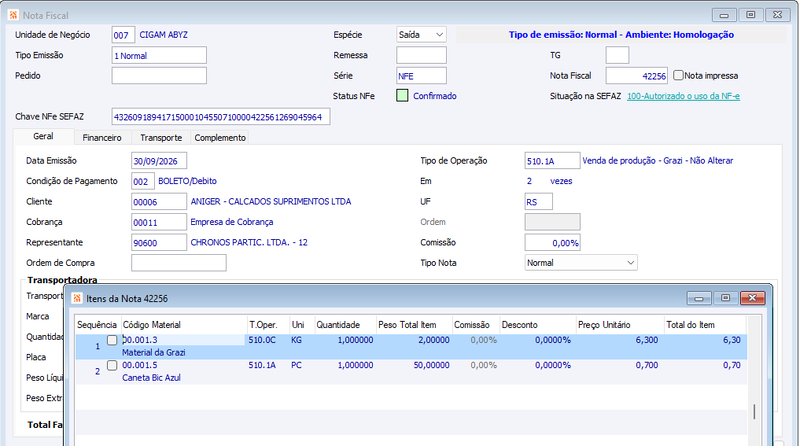The image size is (800, 446).
Task: Click the Cliente code field 00006
Action: (159, 202)
